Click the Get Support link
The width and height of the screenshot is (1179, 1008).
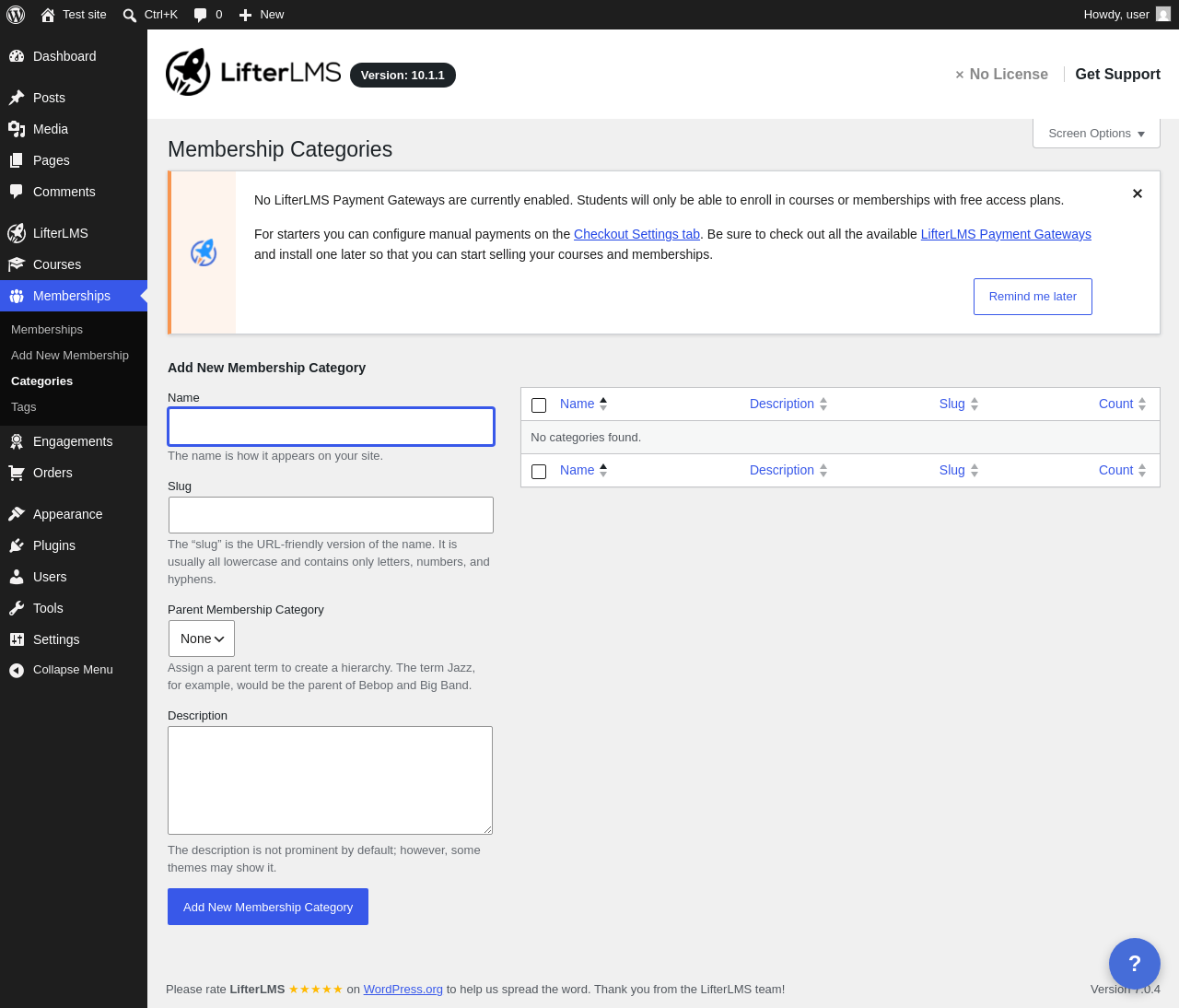click(1117, 75)
